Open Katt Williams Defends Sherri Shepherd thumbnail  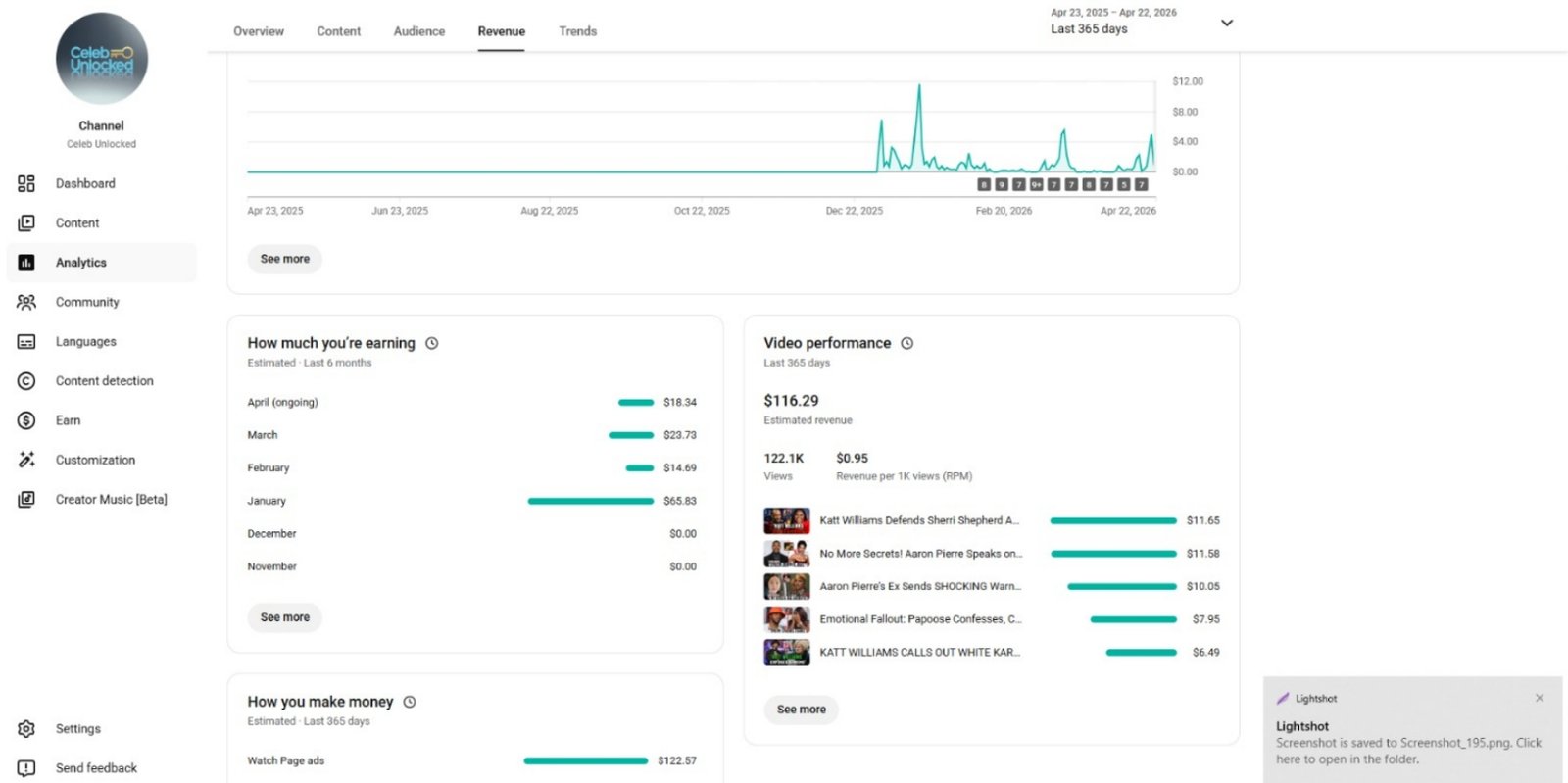(786, 520)
